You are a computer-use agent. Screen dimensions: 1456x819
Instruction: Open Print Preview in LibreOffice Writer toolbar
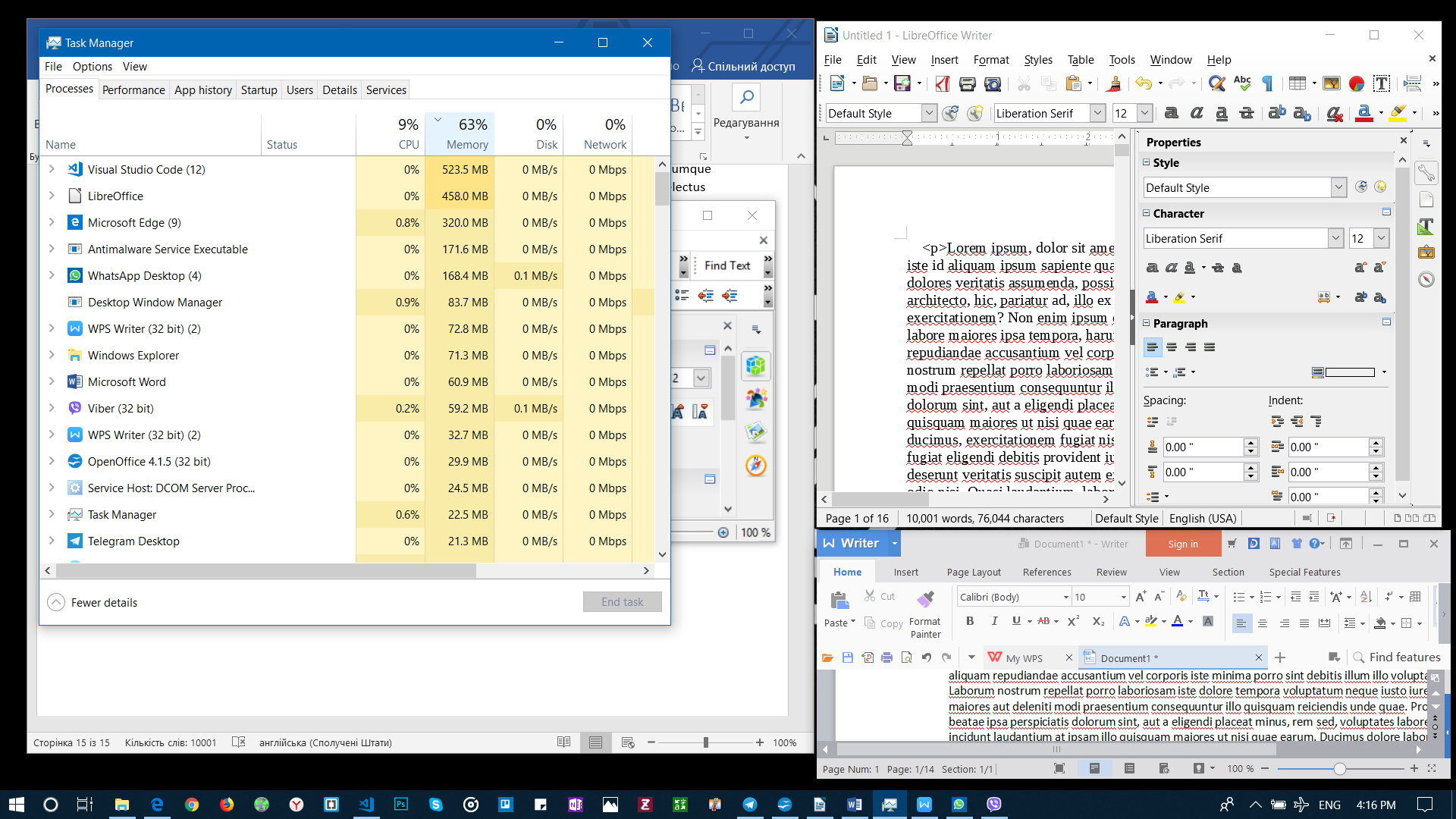(992, 83)
